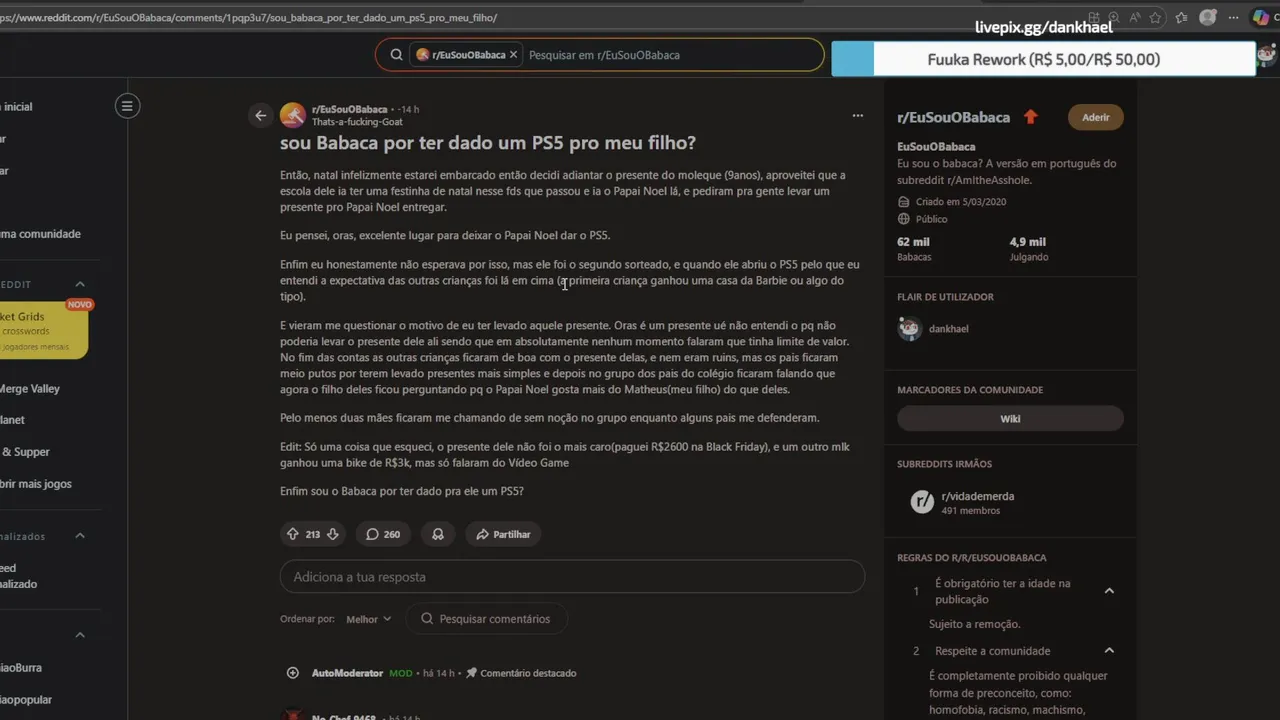This screenshot has height=720, width=1280.
Task: Click the Copilot icon in browser toolbar
Action: (x=1259, y=18)
